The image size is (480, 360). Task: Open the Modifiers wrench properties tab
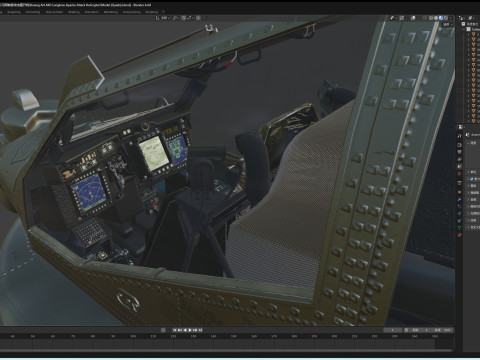(459, 199)
